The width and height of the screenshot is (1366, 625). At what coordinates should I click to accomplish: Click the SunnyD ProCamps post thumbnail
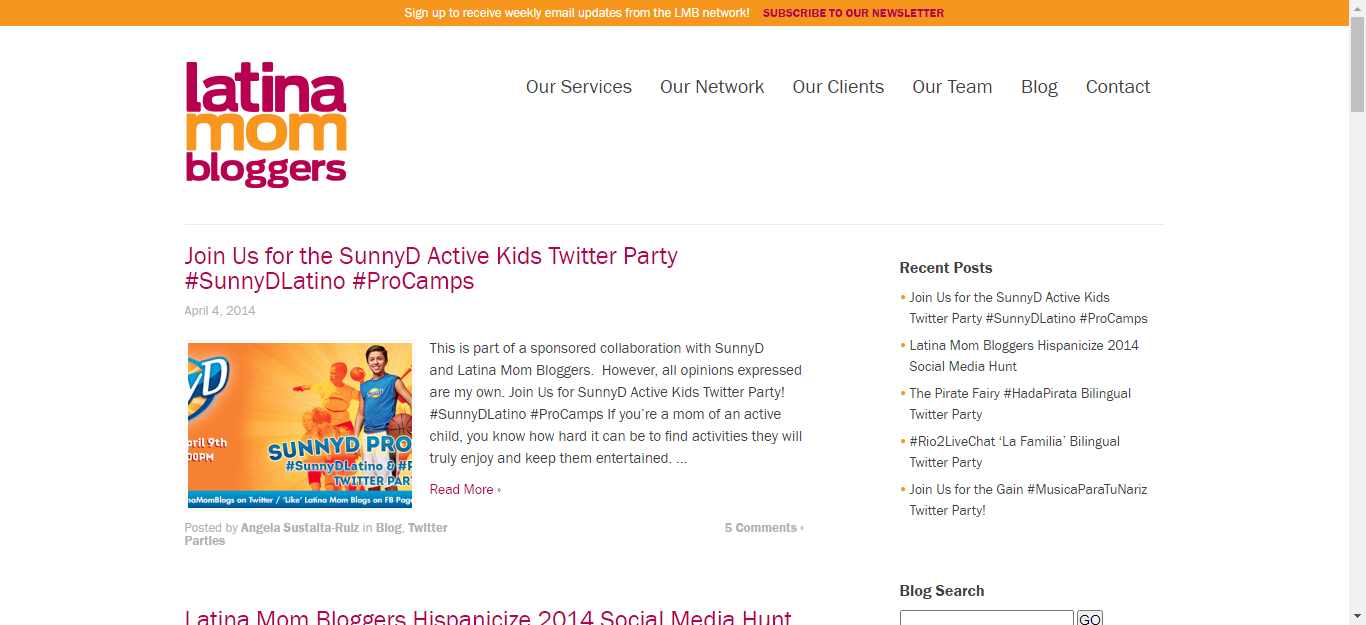(x=300, y=425)
